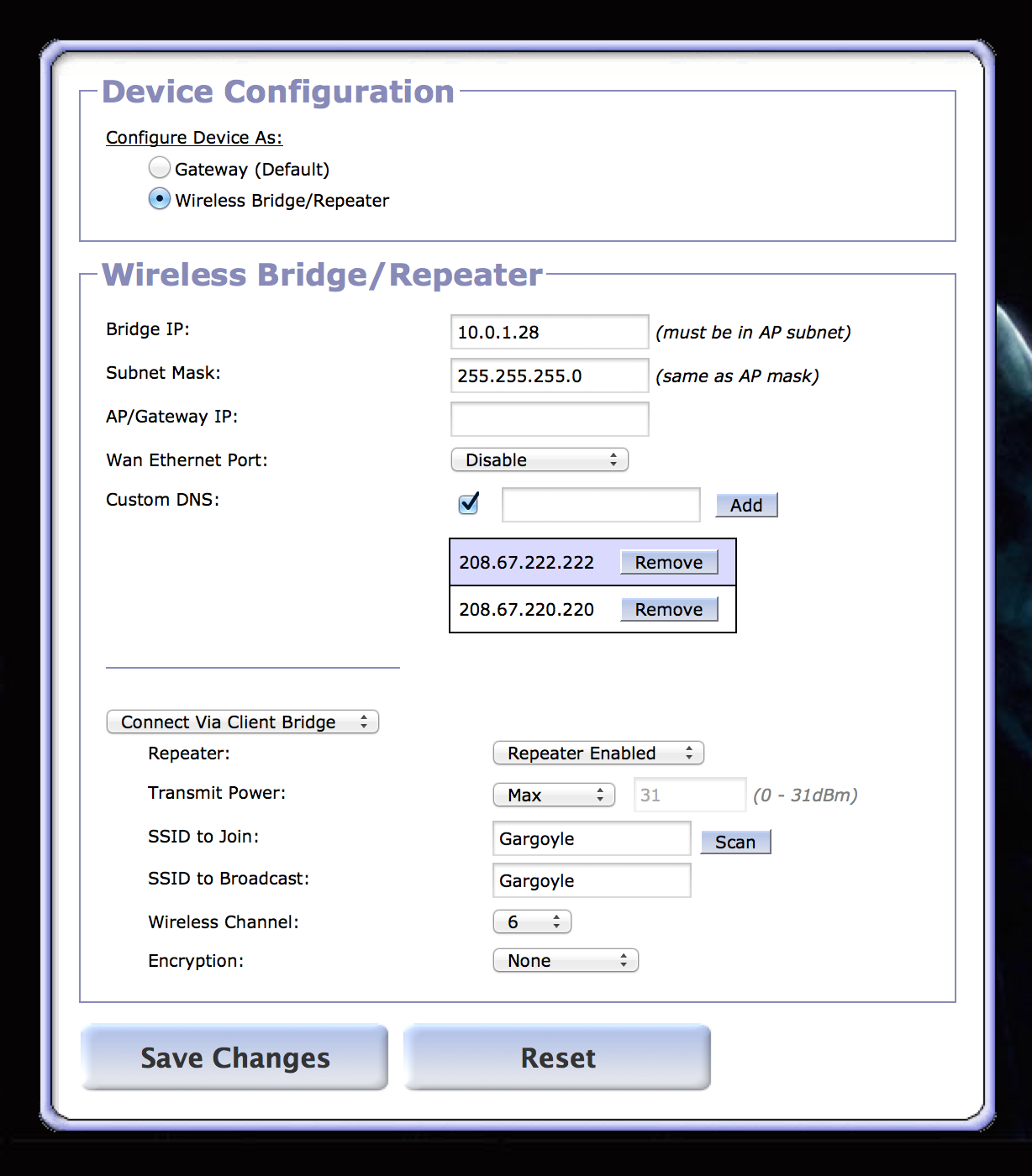Select the 208.67.222.222 DNS entry text

(526, 562)
